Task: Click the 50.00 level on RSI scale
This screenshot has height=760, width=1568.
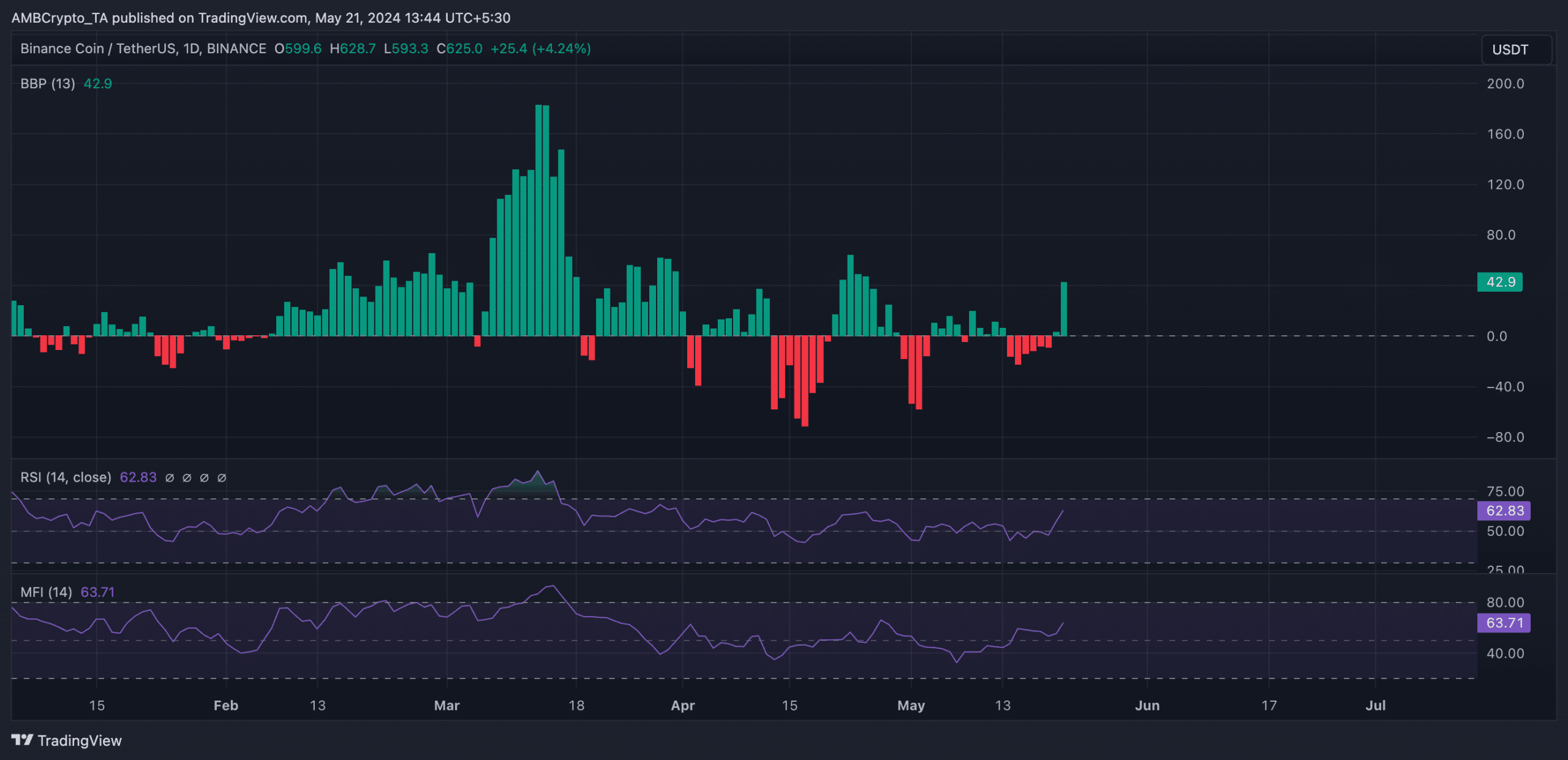Action: (x=1506, y=531)
